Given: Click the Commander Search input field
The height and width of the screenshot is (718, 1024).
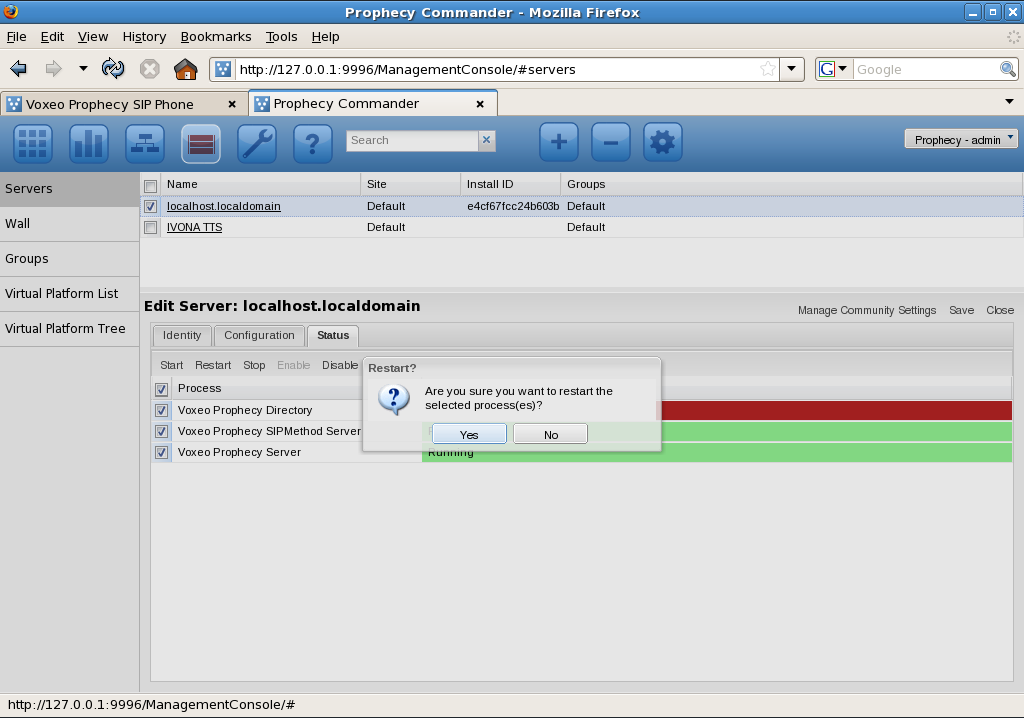Looking at the screenshot, I should pos(412,140).
